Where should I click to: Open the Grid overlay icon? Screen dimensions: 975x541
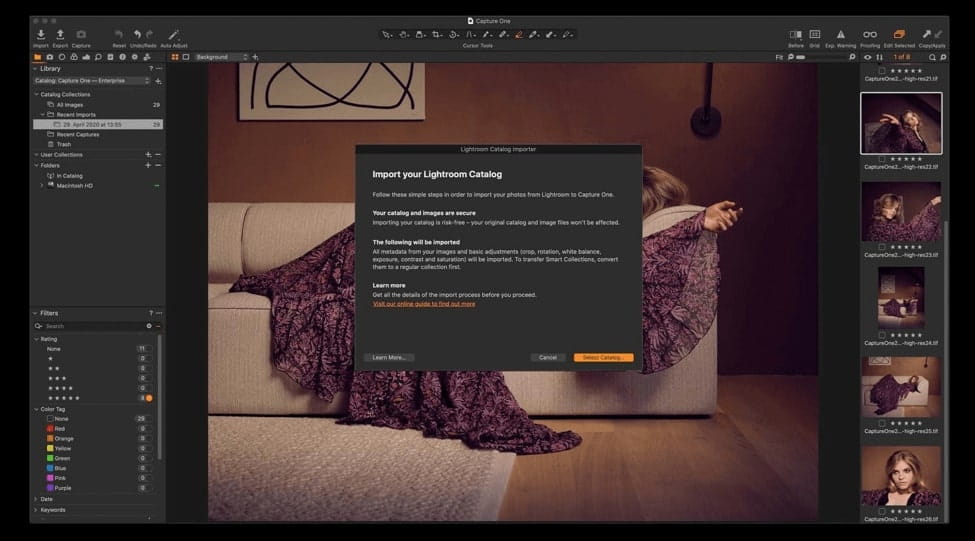[815, 35]
